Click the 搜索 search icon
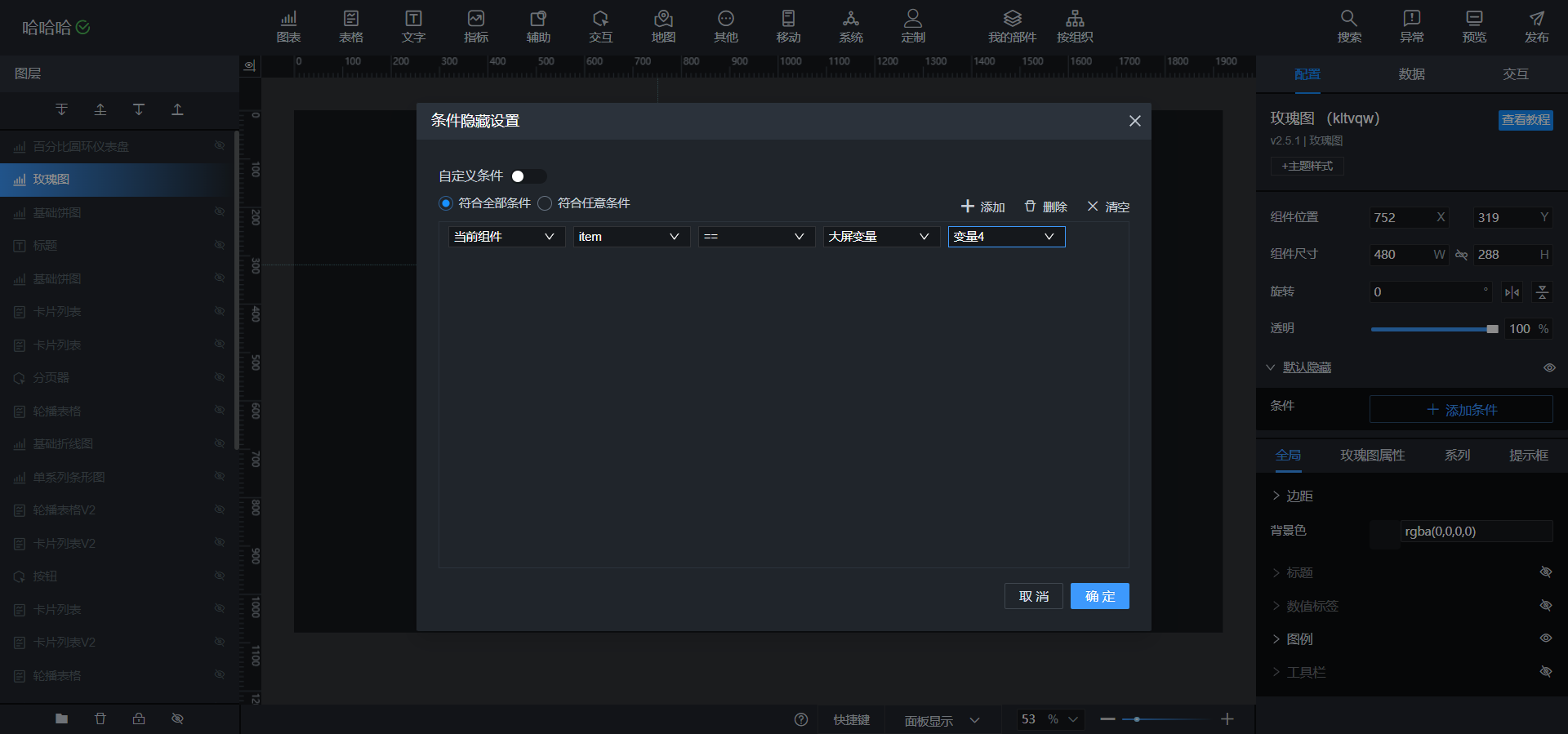This screenshot has height=734, width=1568. 1349,27
